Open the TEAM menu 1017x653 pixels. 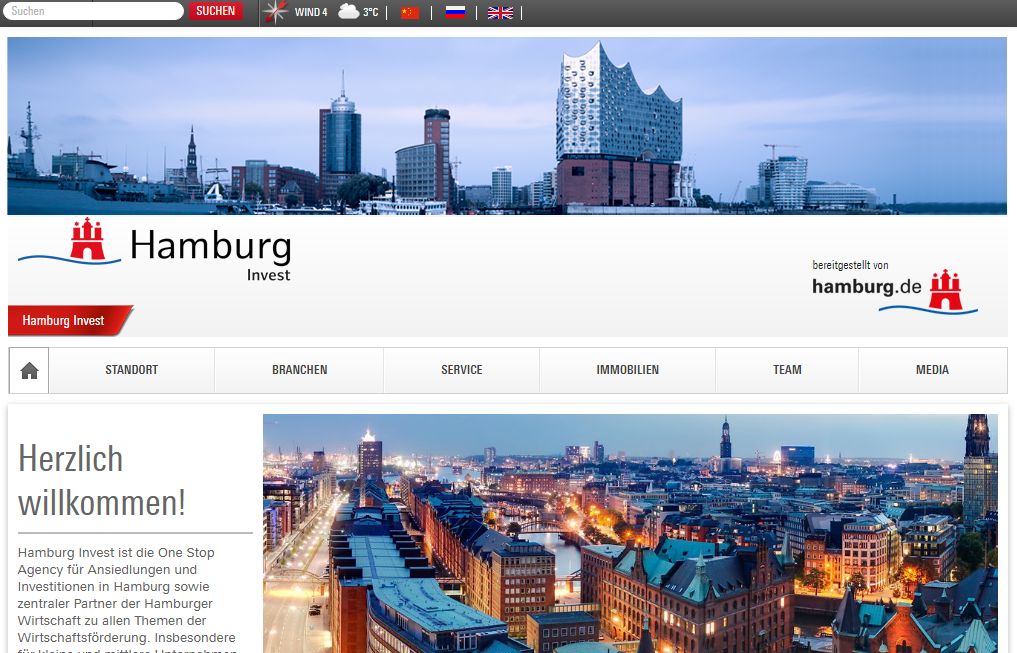coord(787,370)
